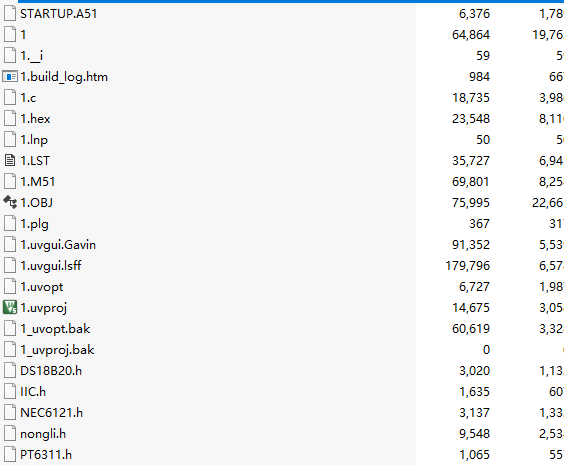The image size is (564, 465).
Task: Select the 1.c source file name
Action: click(x=28, y=98)
